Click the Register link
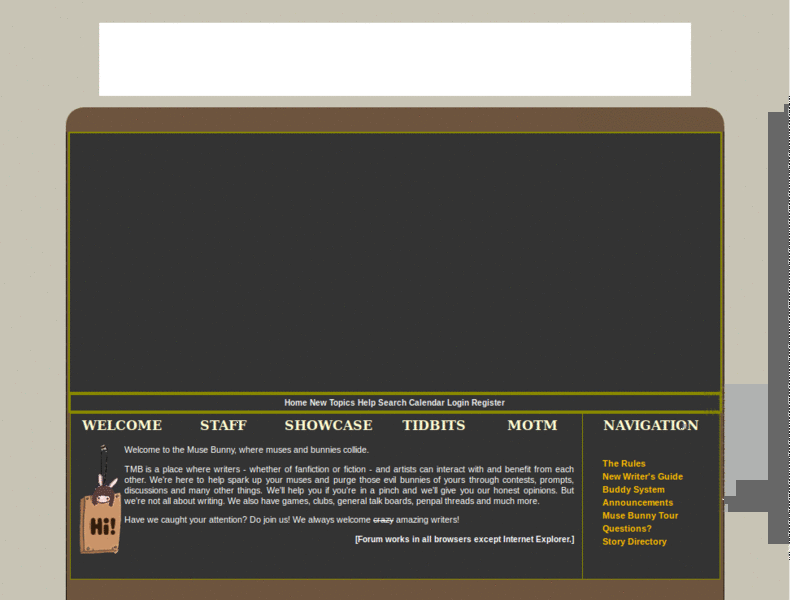The height and width of the screenshot is (600, 800). [488, 403]
